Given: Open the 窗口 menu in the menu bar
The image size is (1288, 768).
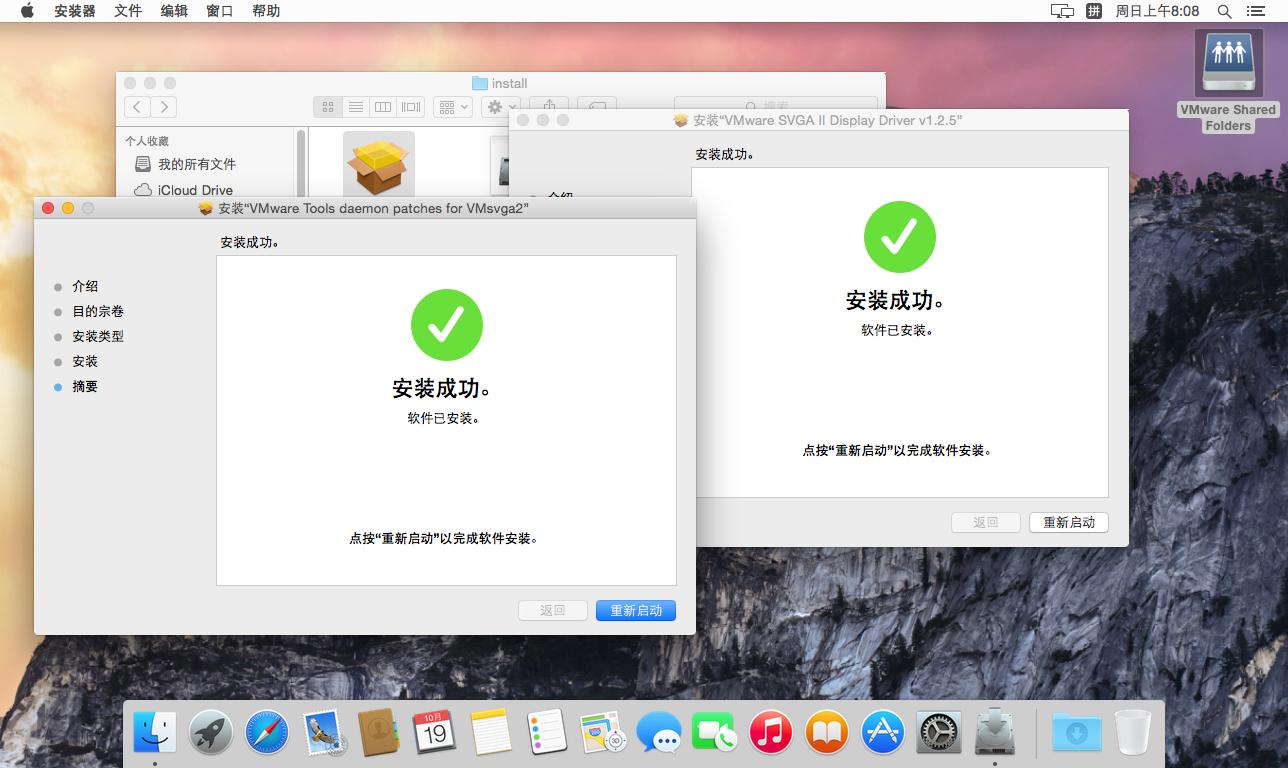Looking at the screenshot, I should tap(219, 11).
